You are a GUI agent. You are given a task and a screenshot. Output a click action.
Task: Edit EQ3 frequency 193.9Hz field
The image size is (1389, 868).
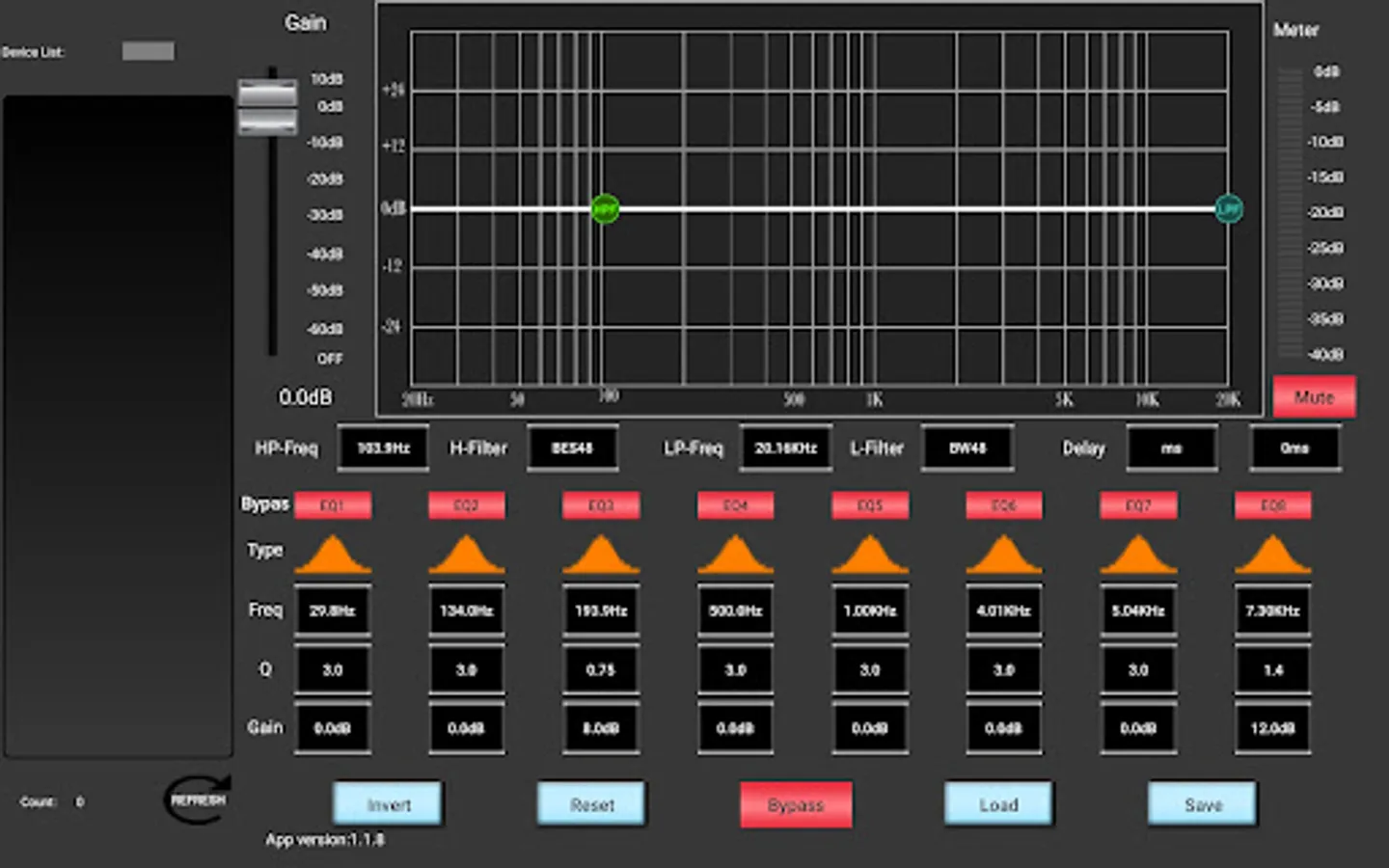(x=600, y=611)
